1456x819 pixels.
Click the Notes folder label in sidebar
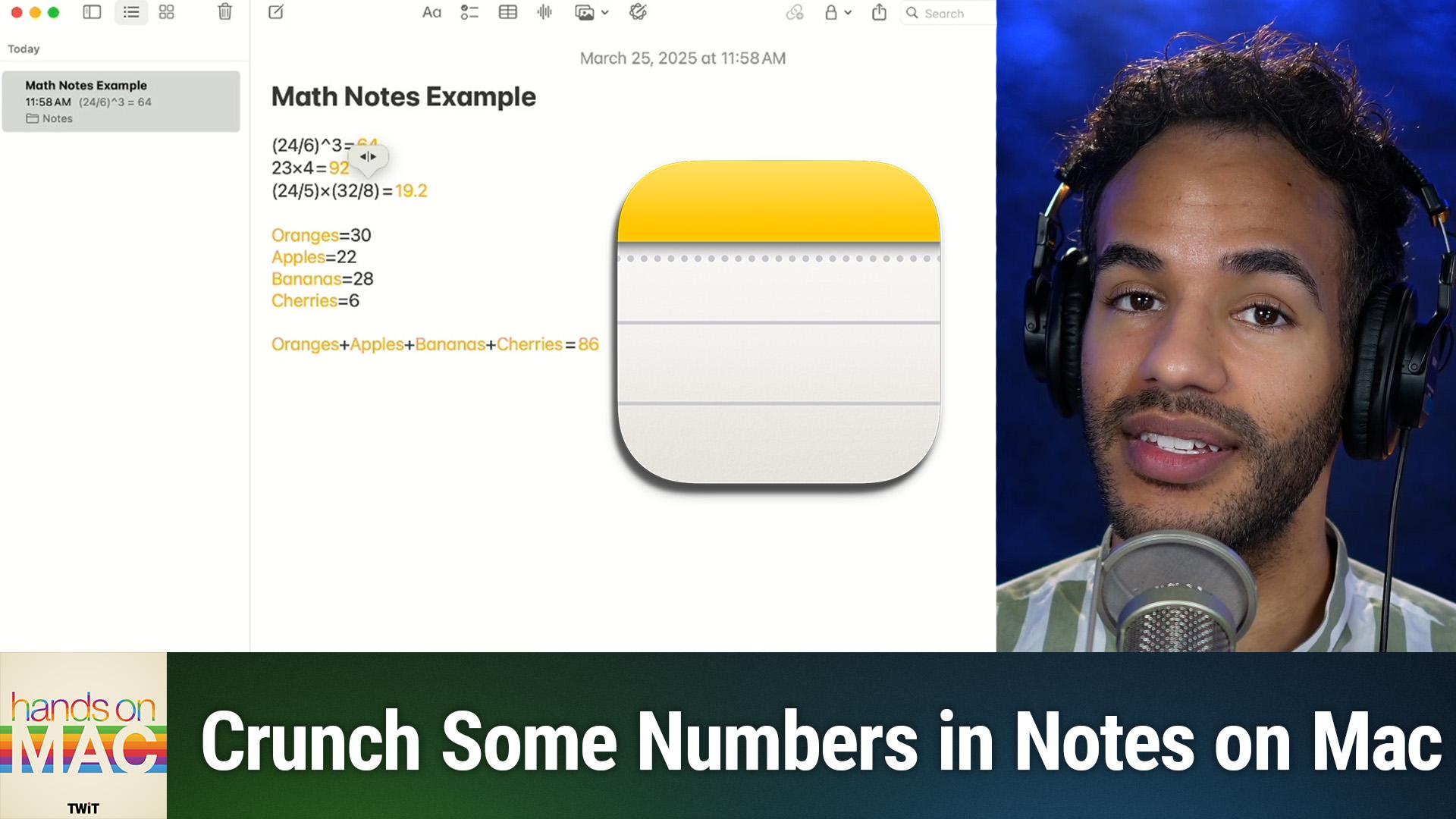click(49, 118)
